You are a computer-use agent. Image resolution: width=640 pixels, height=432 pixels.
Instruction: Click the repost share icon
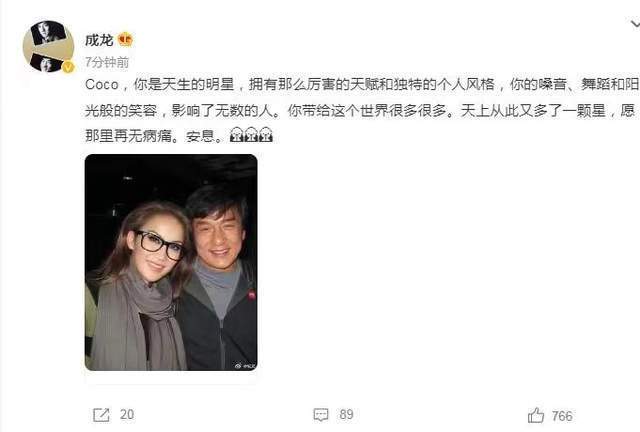pyautogui.click(x=101, y=415)
